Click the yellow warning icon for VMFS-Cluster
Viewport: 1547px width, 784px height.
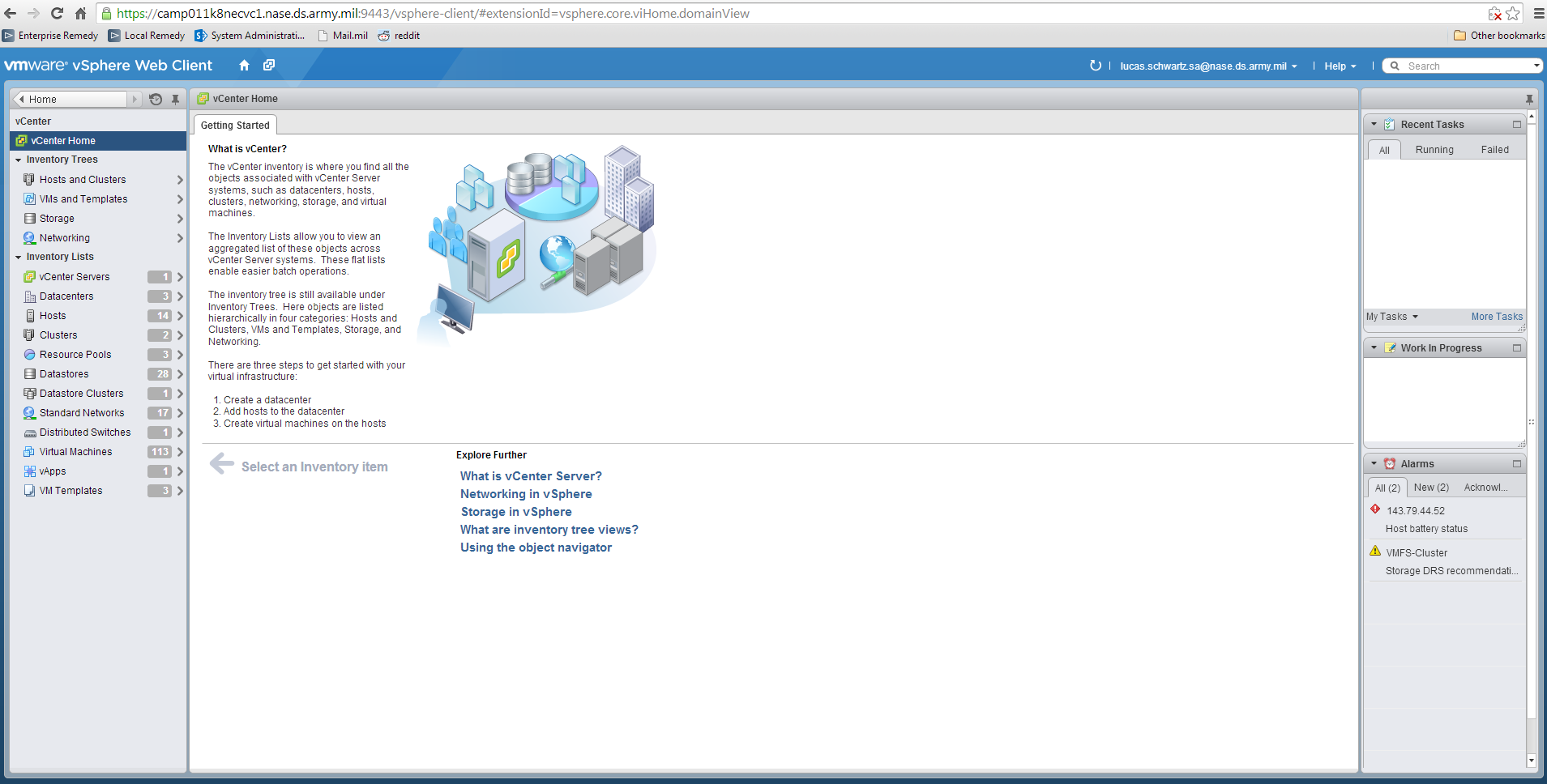tap(1375, 551)
